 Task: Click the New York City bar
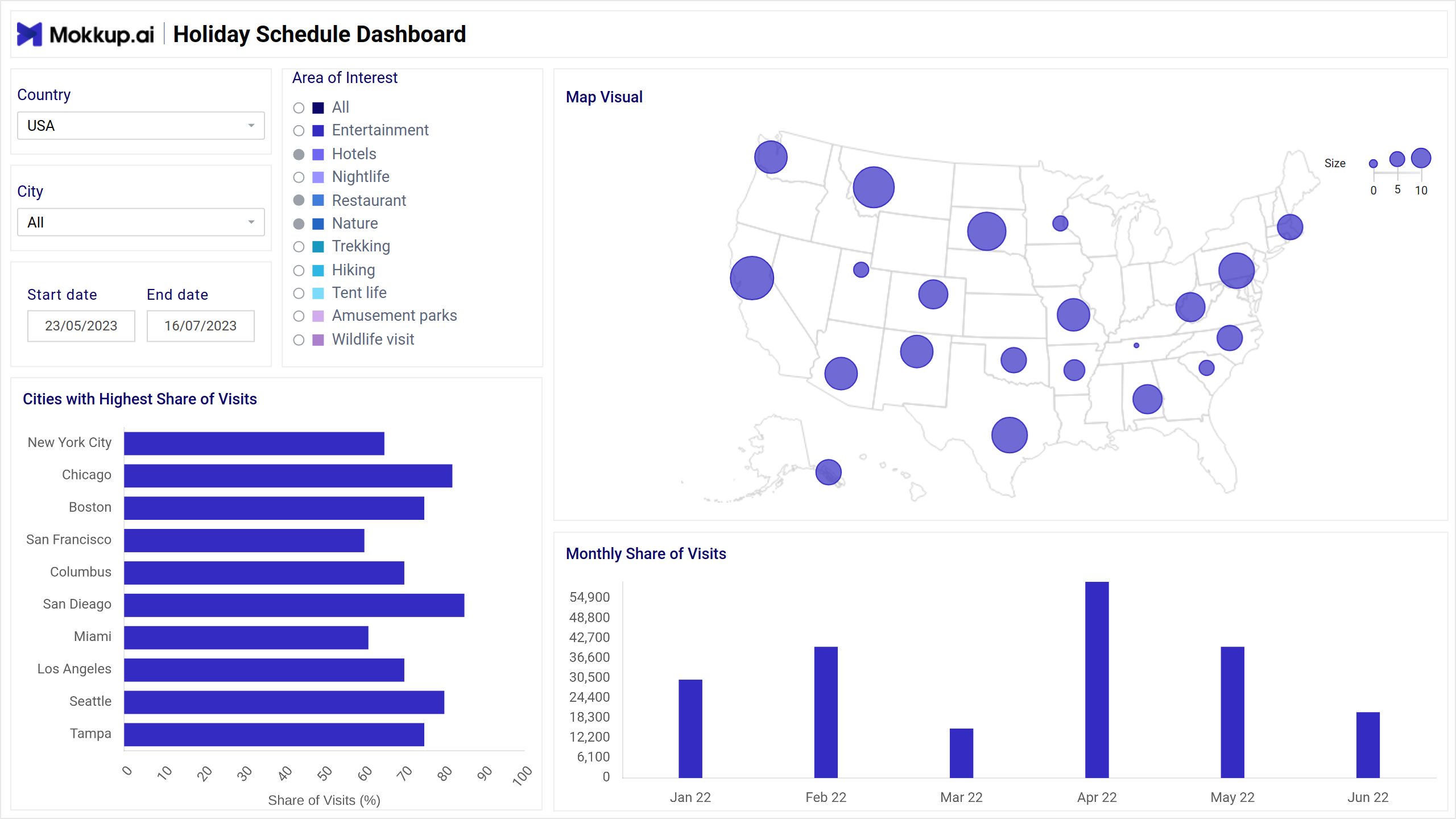coord(254,444)
